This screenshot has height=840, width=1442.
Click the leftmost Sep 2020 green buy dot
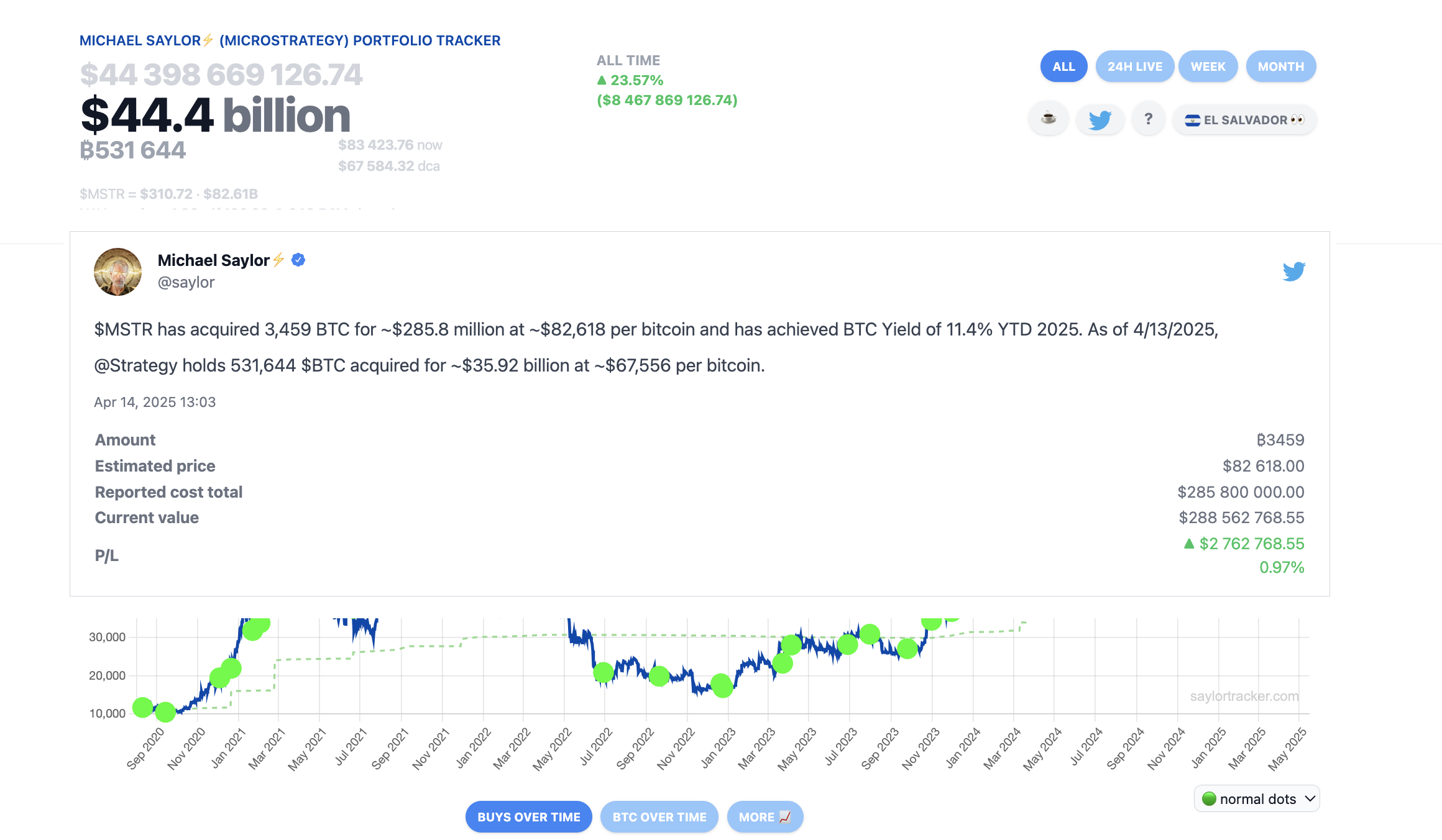click(x=142, y=707)
